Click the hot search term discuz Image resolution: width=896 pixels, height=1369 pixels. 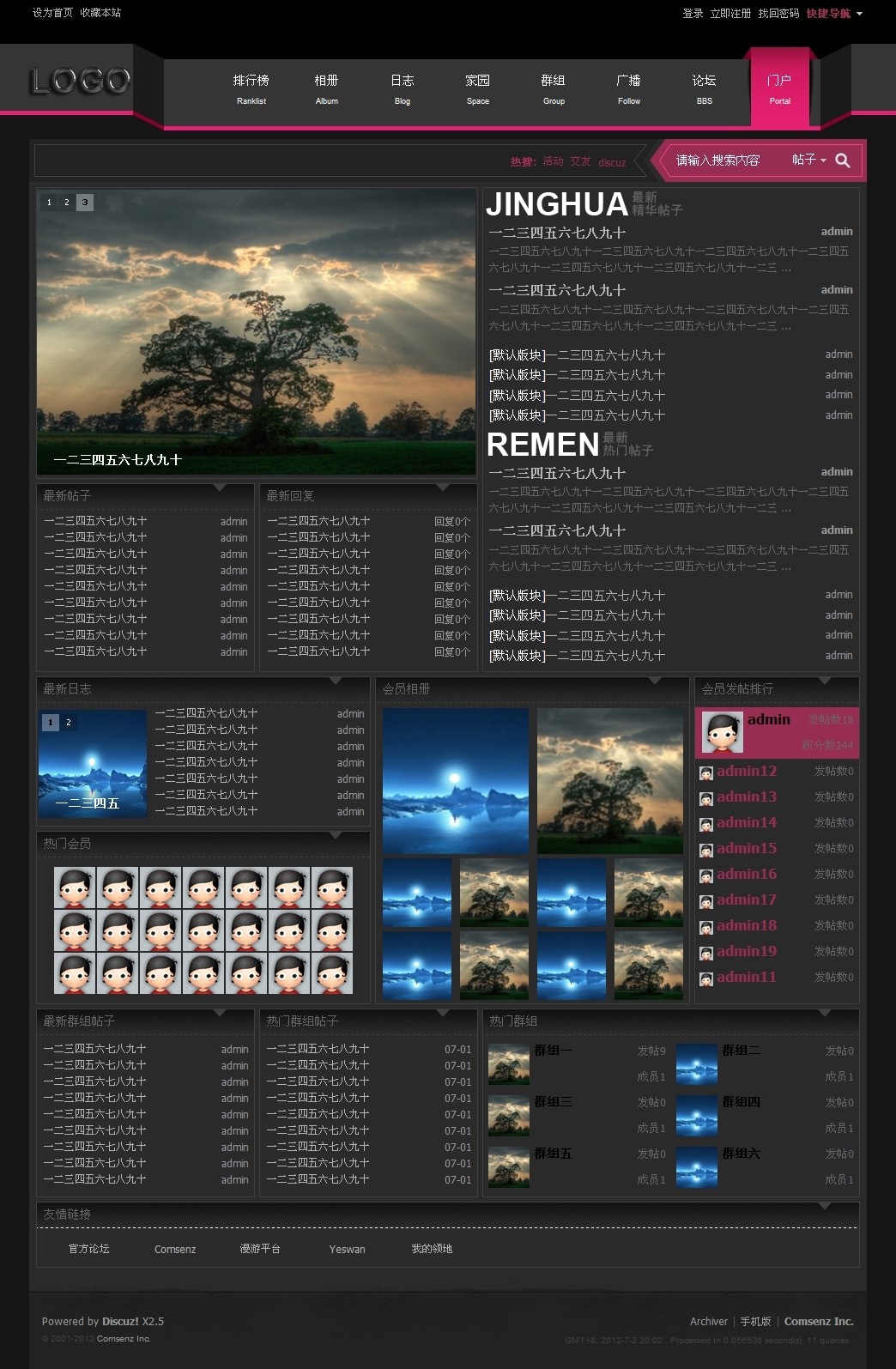[x=612, y=162]
